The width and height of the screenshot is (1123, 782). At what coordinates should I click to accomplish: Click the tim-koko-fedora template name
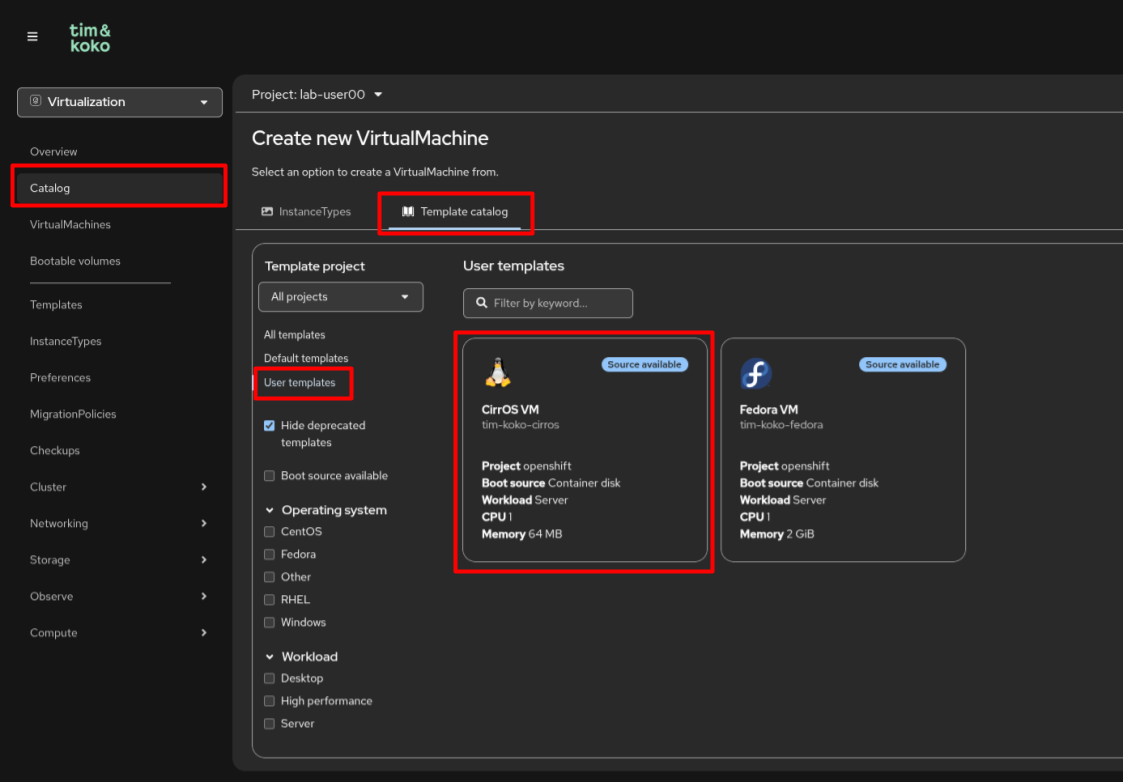[781, 425]
